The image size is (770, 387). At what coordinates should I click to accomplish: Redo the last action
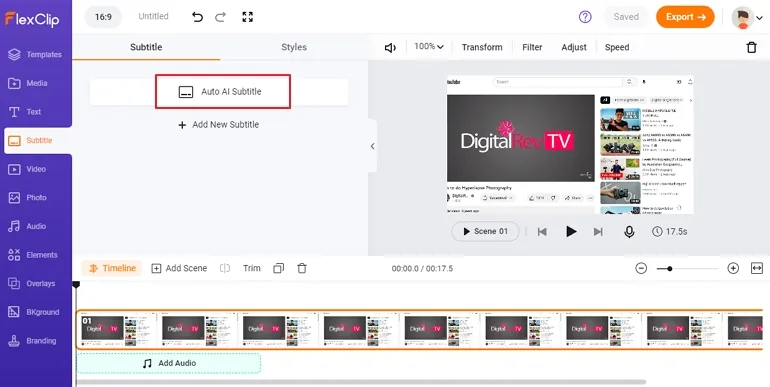point(220,17)
